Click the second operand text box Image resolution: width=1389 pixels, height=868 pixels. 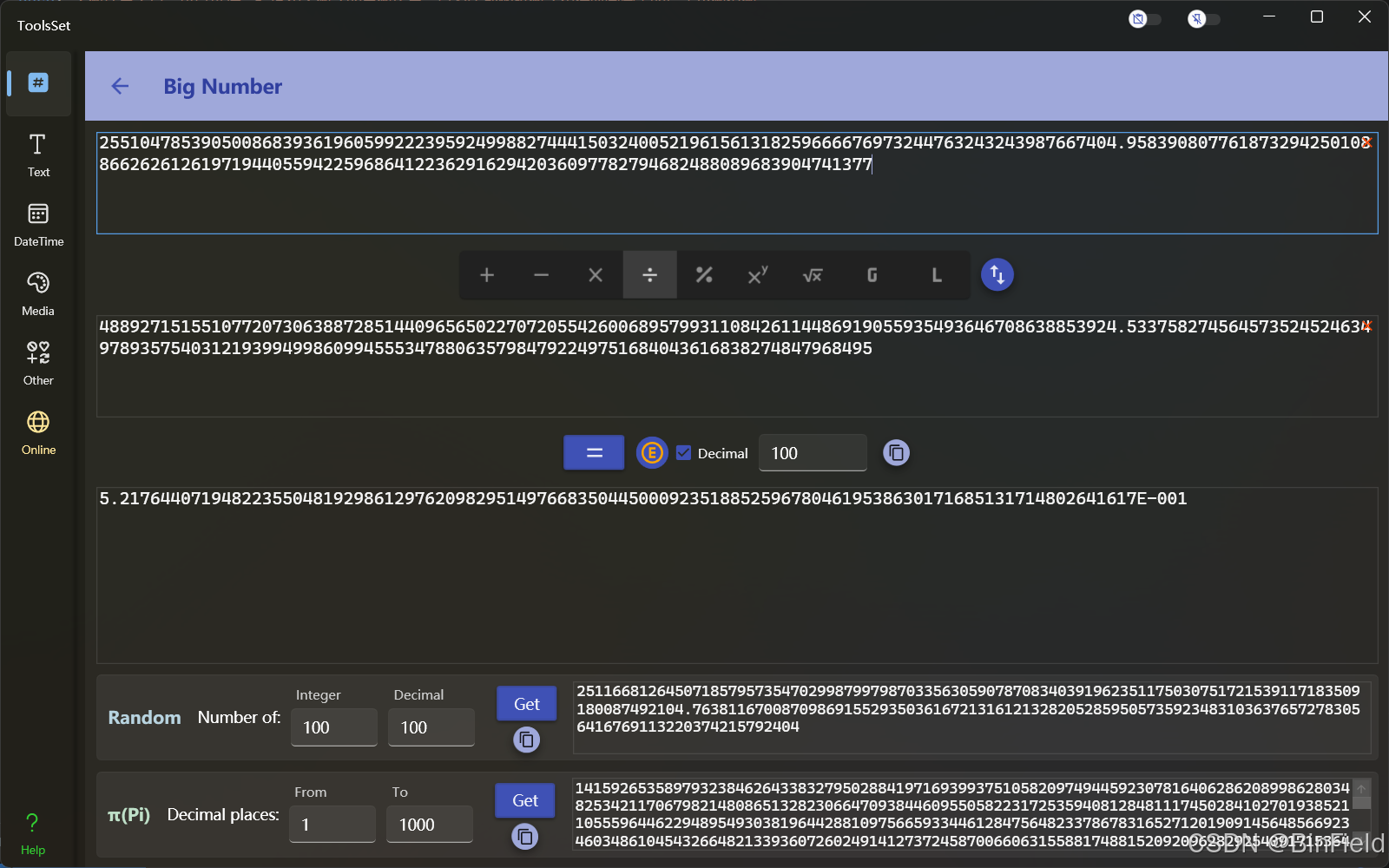tap(737, 366)
